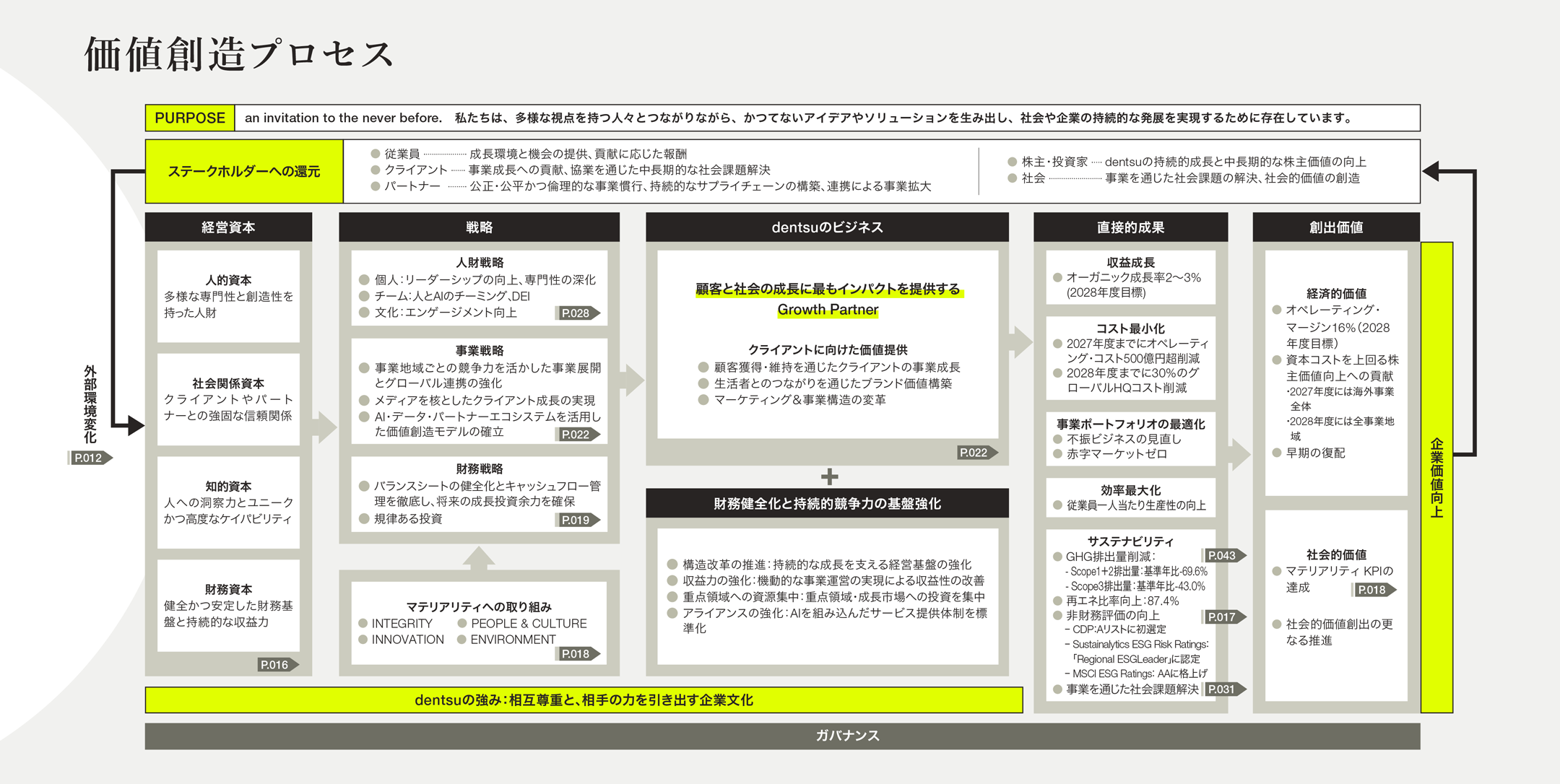
Task: Open the P.016 page tag in 経営資本
Action: (277, 665)
